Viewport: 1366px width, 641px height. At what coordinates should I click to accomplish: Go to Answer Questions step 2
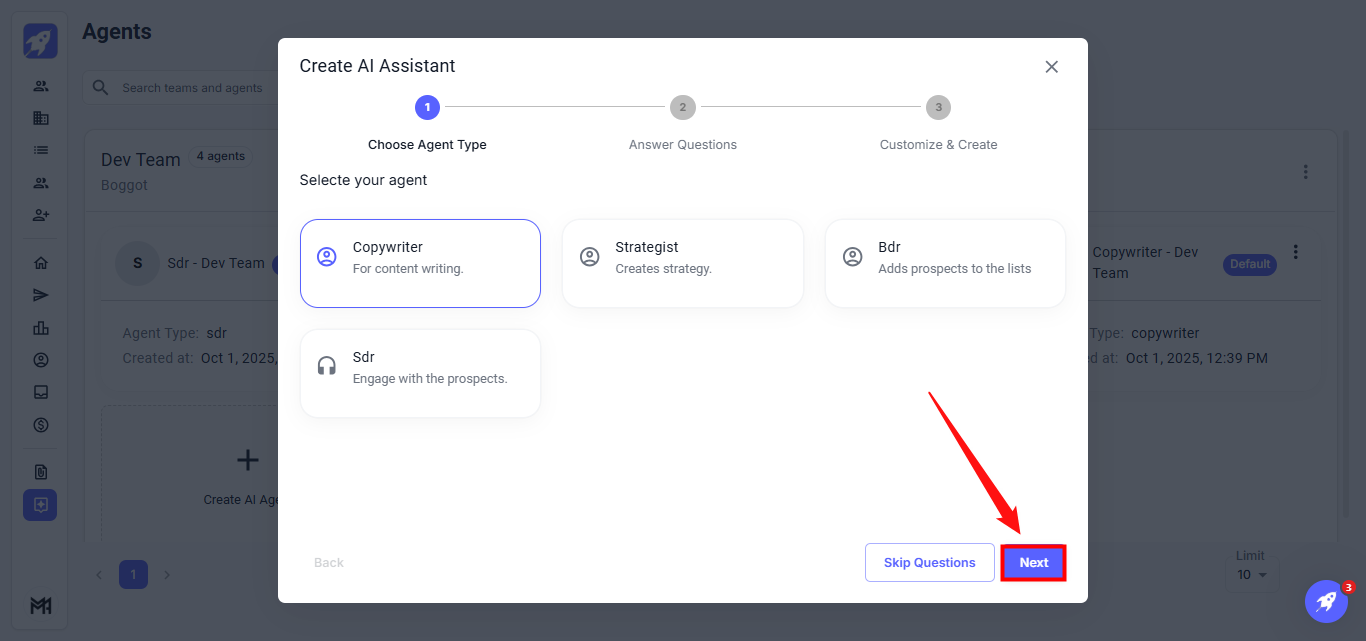pyautogui.click(x=683, y=108)
